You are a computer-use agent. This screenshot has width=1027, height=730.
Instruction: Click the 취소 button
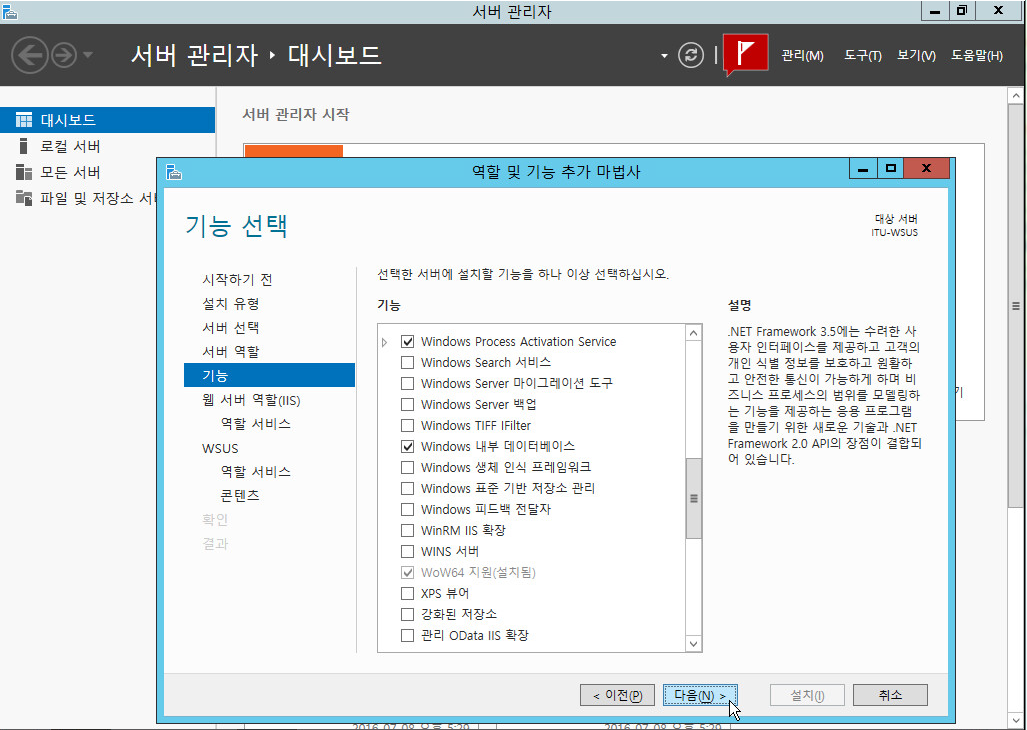pyautogui.click(x=890, y=695)
